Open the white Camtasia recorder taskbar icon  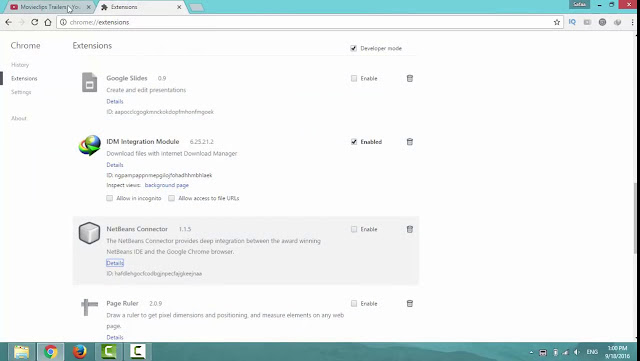pyautogui.click(x=138, y=352)
